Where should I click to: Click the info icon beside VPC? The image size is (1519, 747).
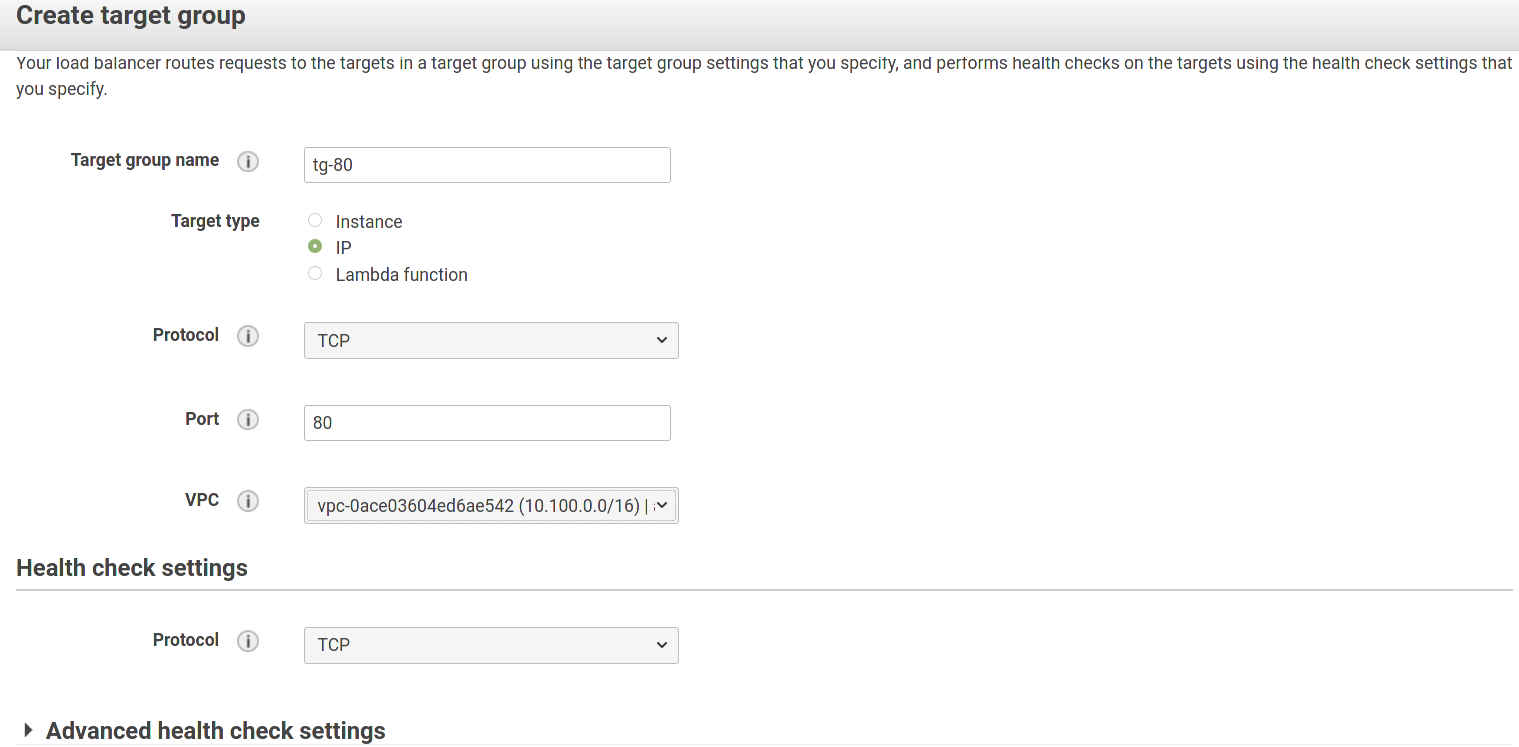pyautogui.click(x=248, y=502)
